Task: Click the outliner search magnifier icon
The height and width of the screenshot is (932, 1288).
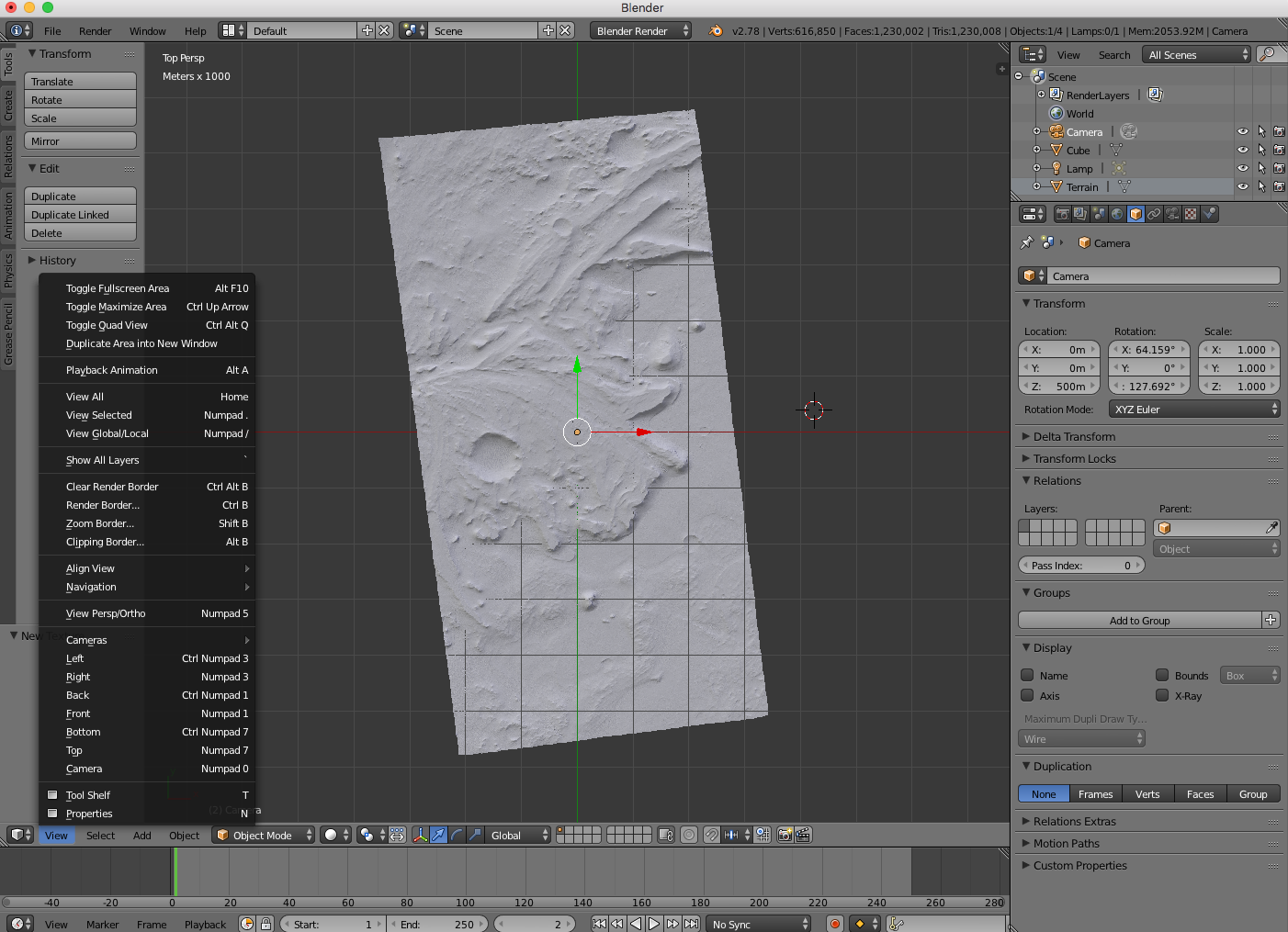Action: pos(1268,54)
